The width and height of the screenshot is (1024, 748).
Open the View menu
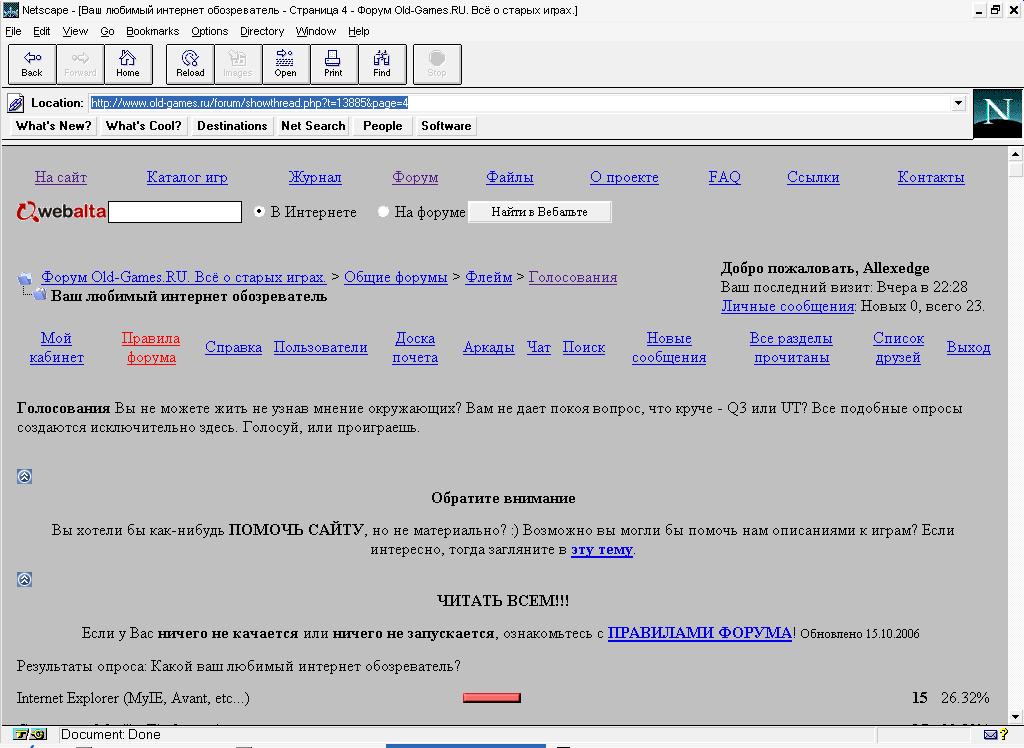point(75,31)
